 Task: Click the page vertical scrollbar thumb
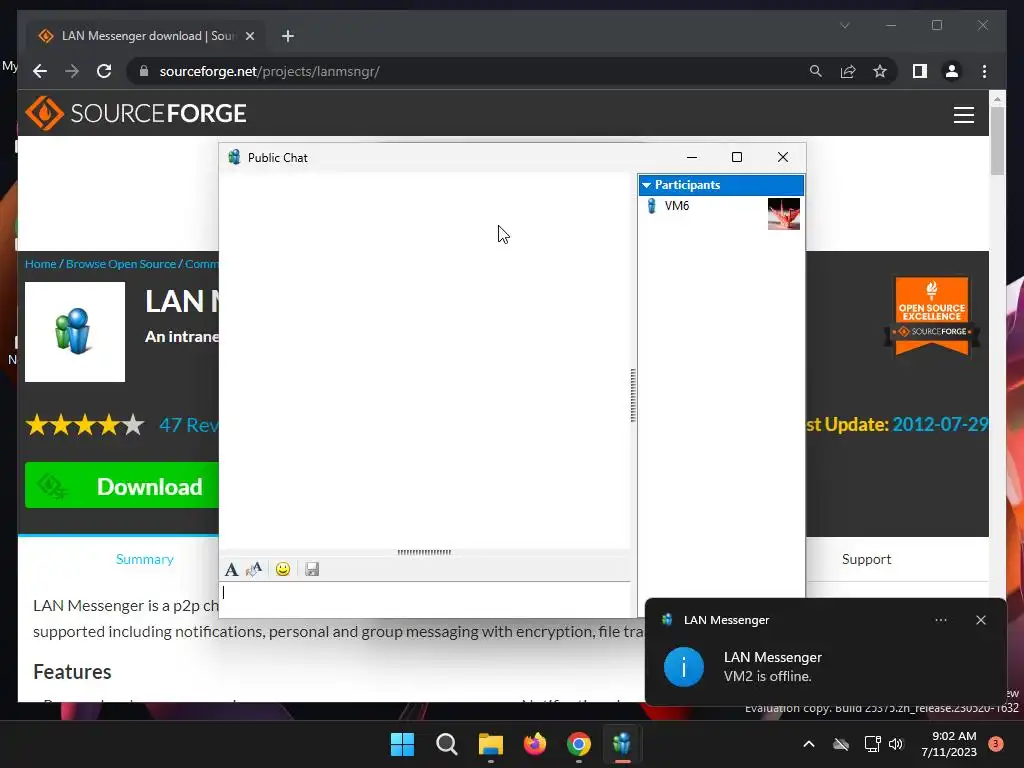(997, 141)
